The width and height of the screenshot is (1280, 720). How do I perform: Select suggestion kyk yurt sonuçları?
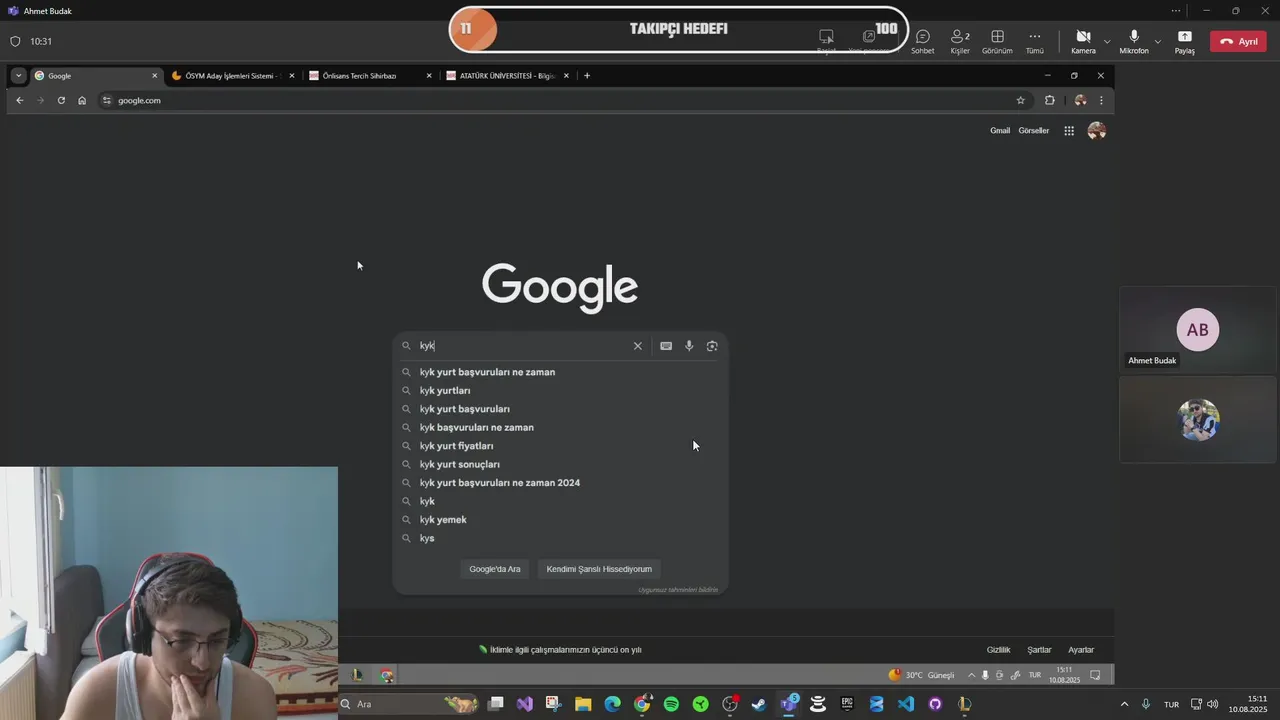pos(560,465)
